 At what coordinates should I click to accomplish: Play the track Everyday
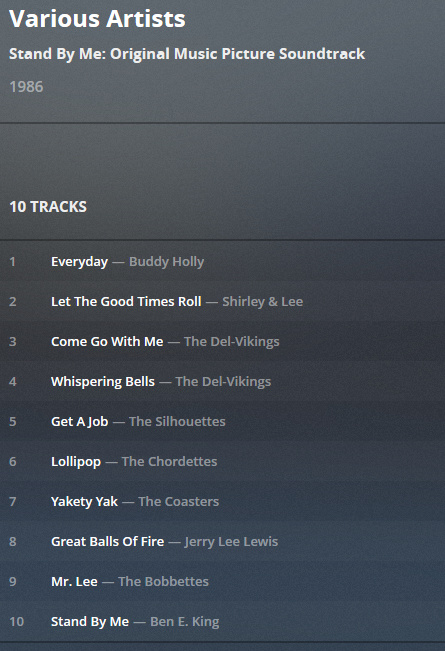coord(79,262)
